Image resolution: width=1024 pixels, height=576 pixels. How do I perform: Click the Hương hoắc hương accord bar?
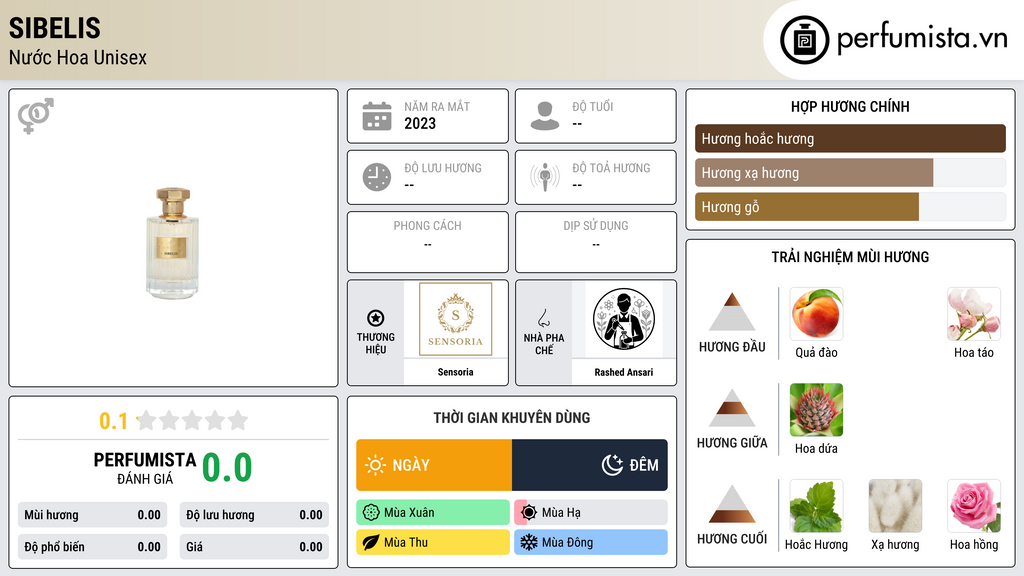[x=850, y=138]
